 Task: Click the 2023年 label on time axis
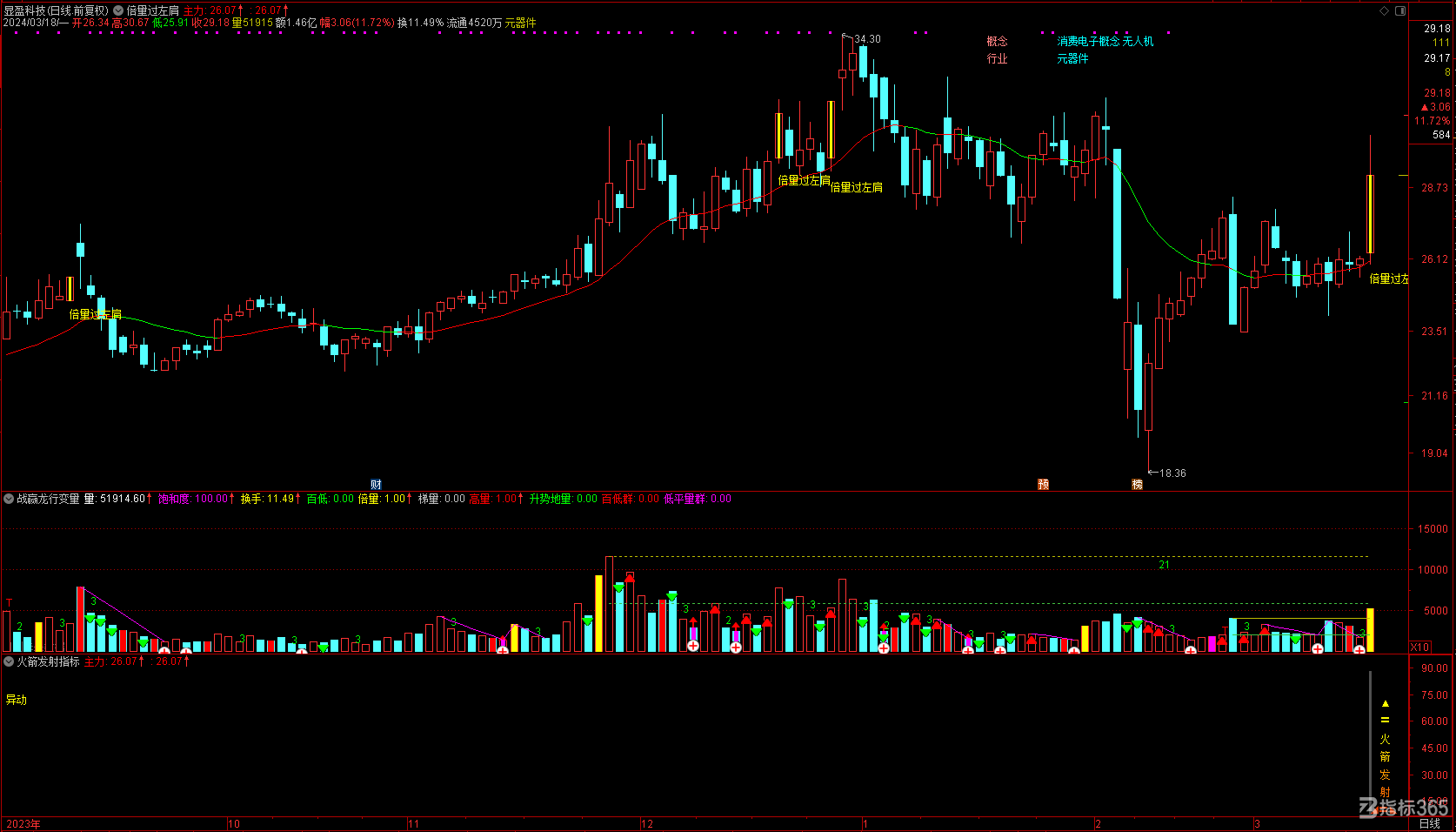[x=23, y=823]
